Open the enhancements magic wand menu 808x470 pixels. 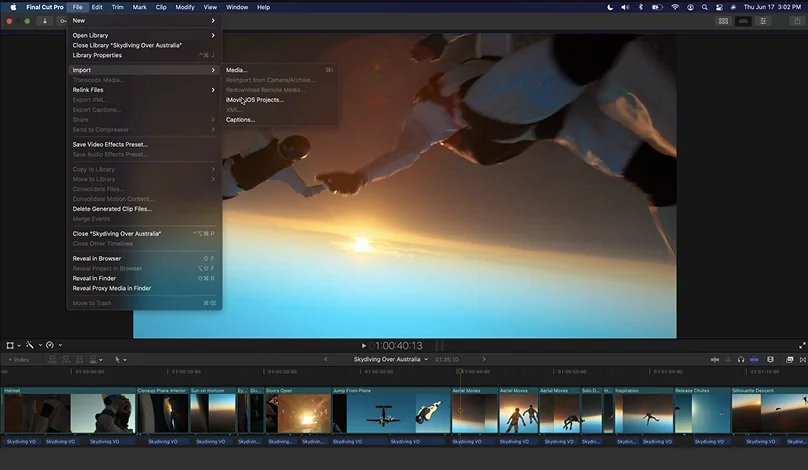30,345
